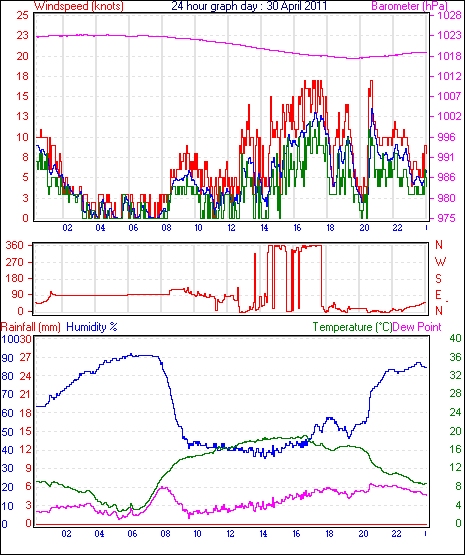
Task: Click the 25 knots windspeed axis value
Action: [22, 16]
